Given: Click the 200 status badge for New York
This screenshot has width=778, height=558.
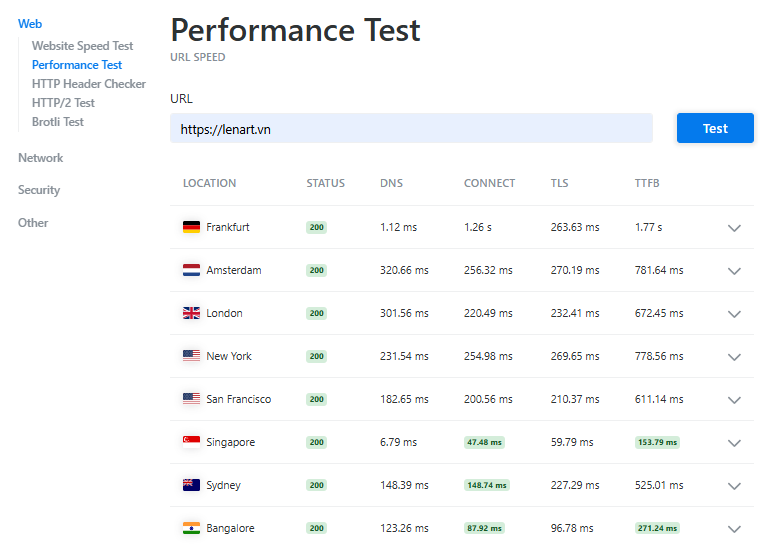Looking at the screenshot, I should [x=317, y=356].
